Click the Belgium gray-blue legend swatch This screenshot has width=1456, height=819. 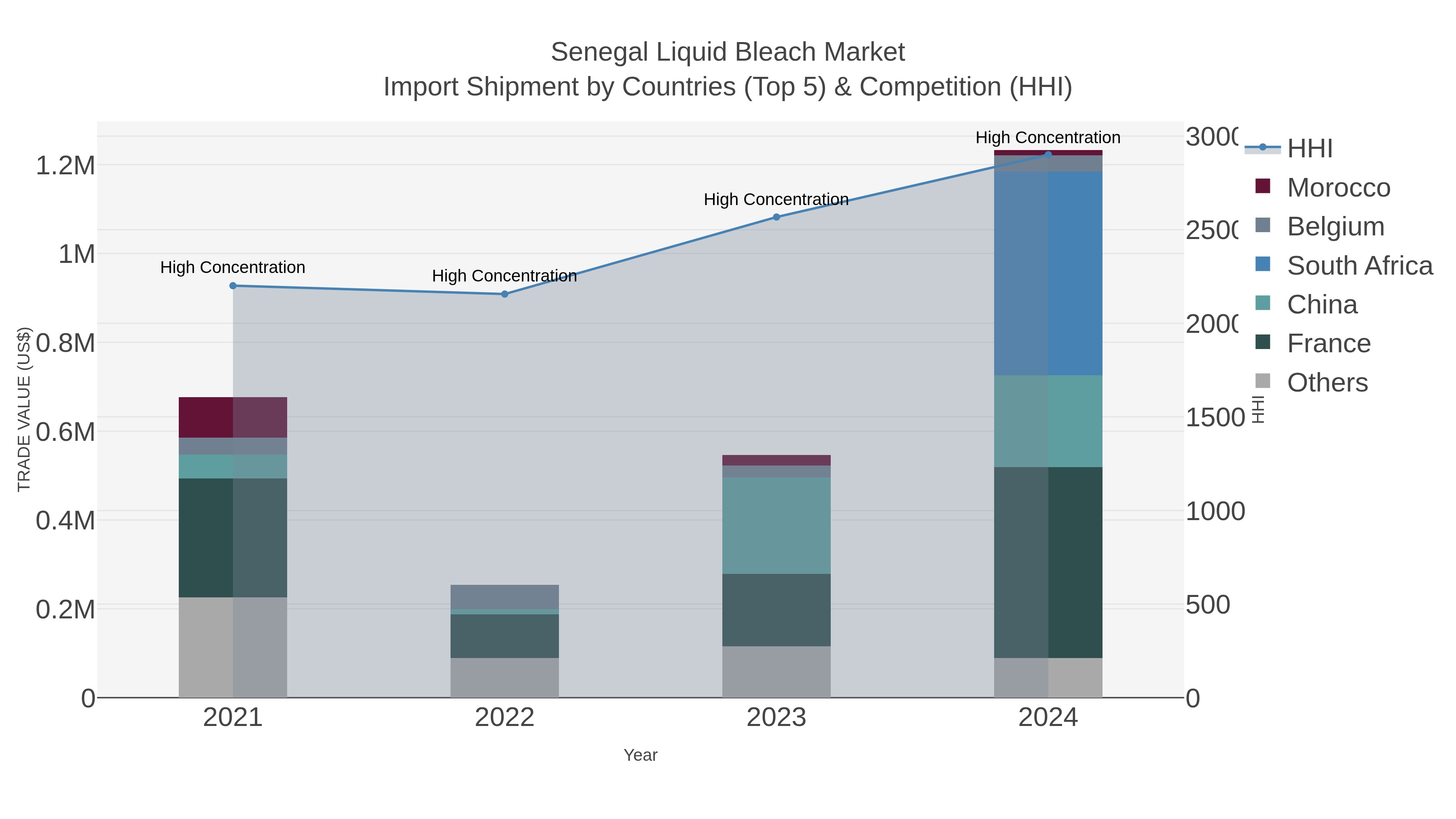coord(1263,225)
